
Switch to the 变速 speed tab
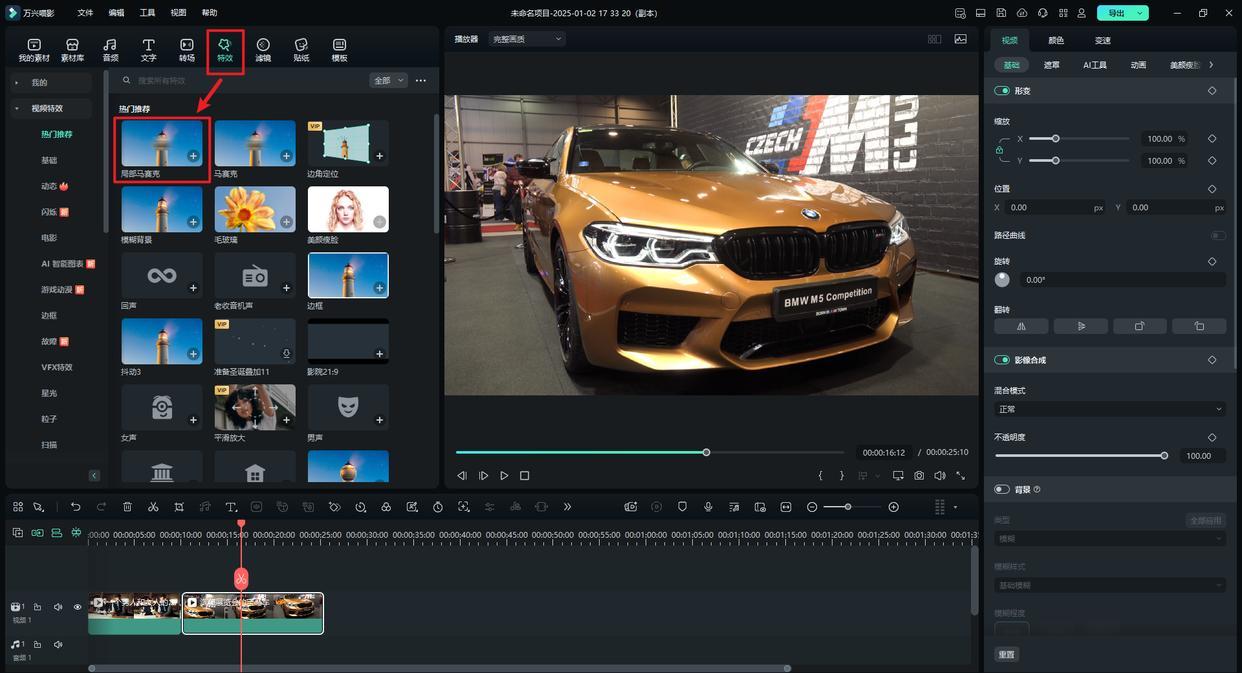[x=1102, y=40]
